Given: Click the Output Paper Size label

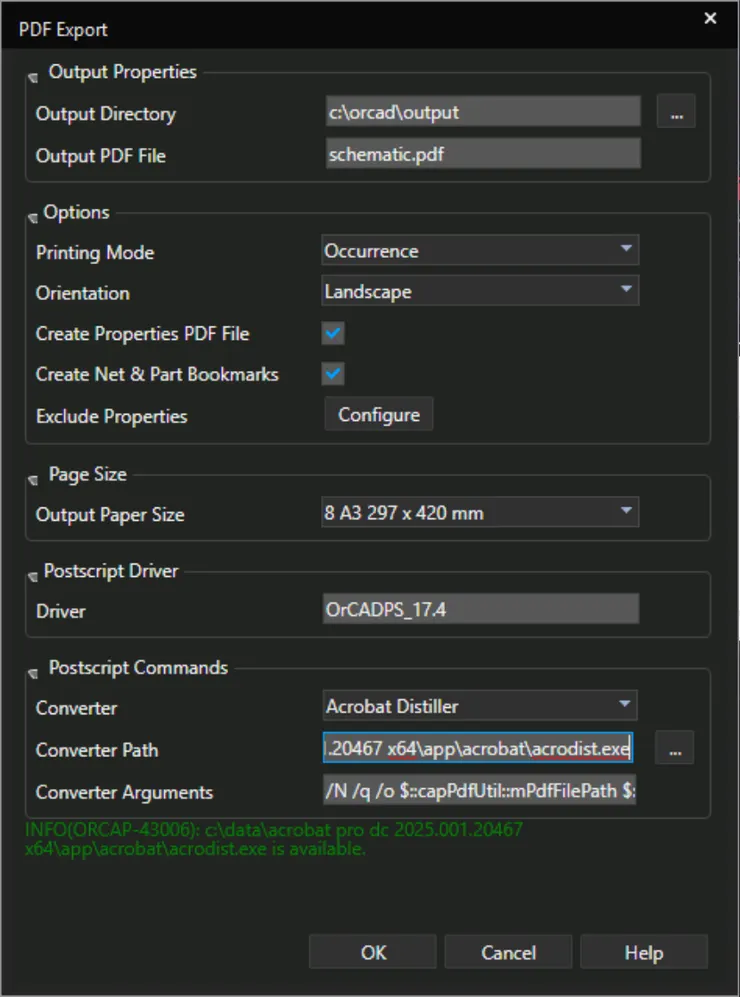Looking at the screenshot, I should click(x=110, y=514).
